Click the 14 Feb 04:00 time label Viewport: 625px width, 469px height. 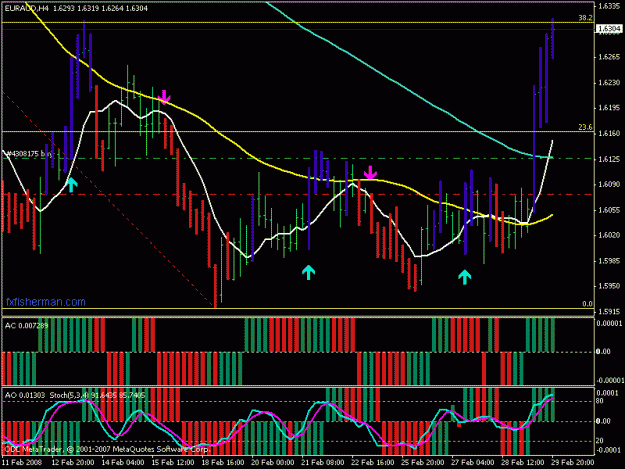[x=123, y=463]
